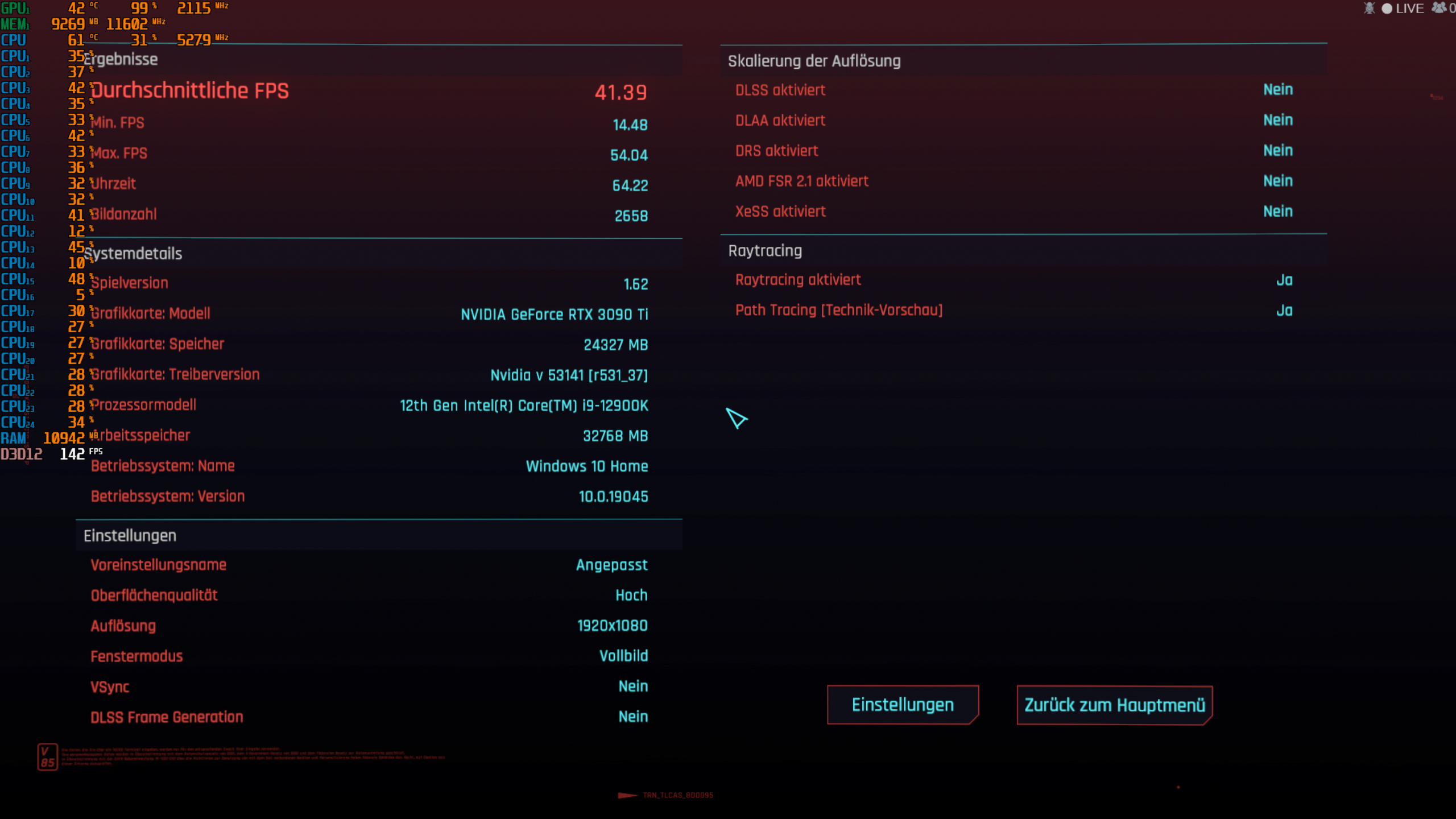
Task: Select the Systemdetails section header
Action: pos(133,254)
